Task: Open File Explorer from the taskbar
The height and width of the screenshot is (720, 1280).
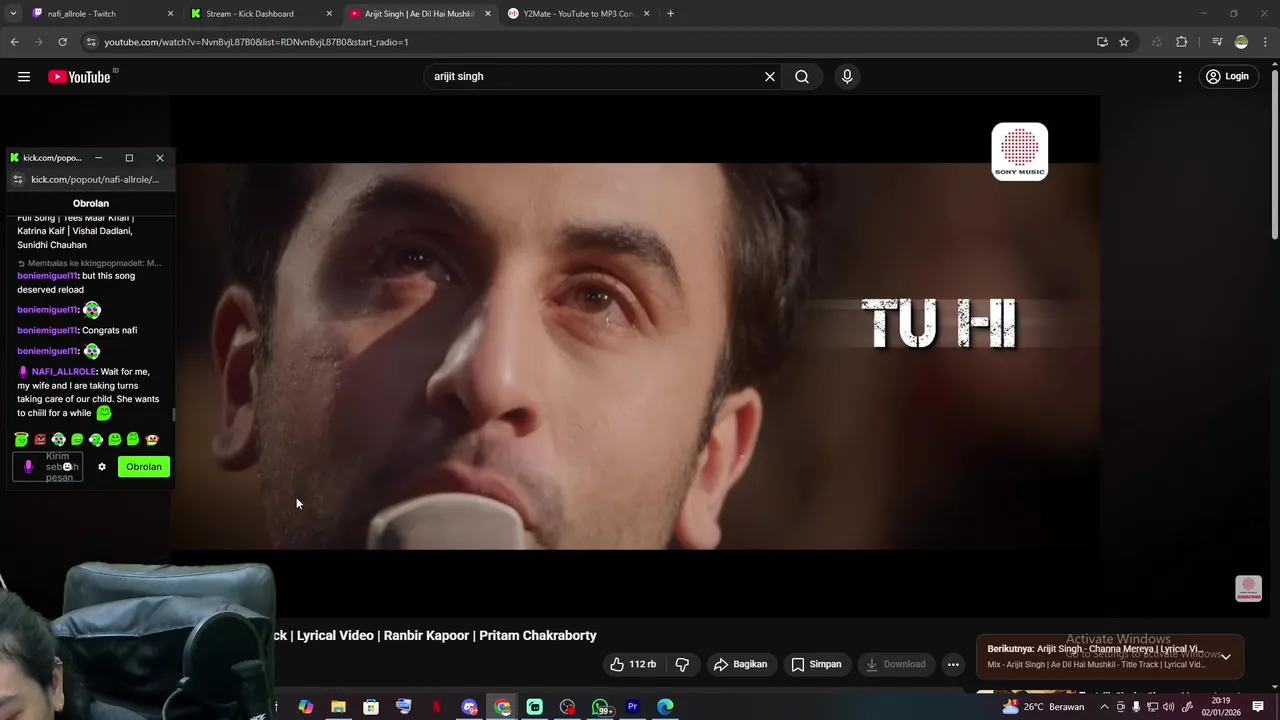Action: coord(338,707)
